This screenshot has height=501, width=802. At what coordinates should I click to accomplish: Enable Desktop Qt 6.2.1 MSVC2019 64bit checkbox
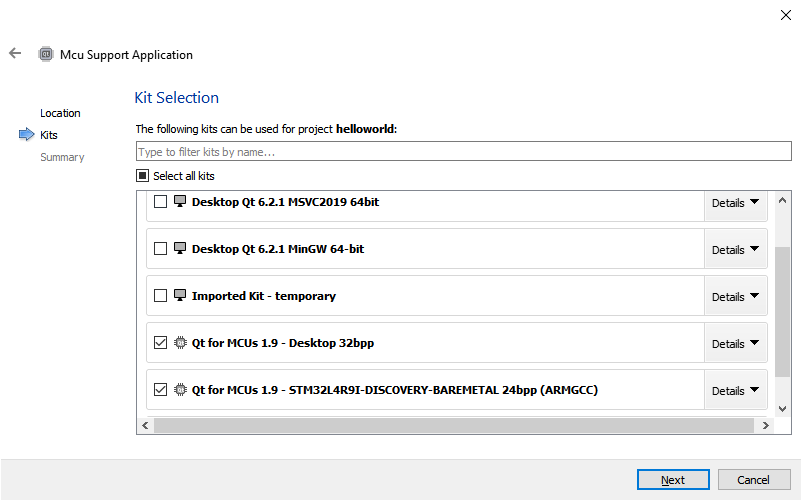(x=161, y=202)
